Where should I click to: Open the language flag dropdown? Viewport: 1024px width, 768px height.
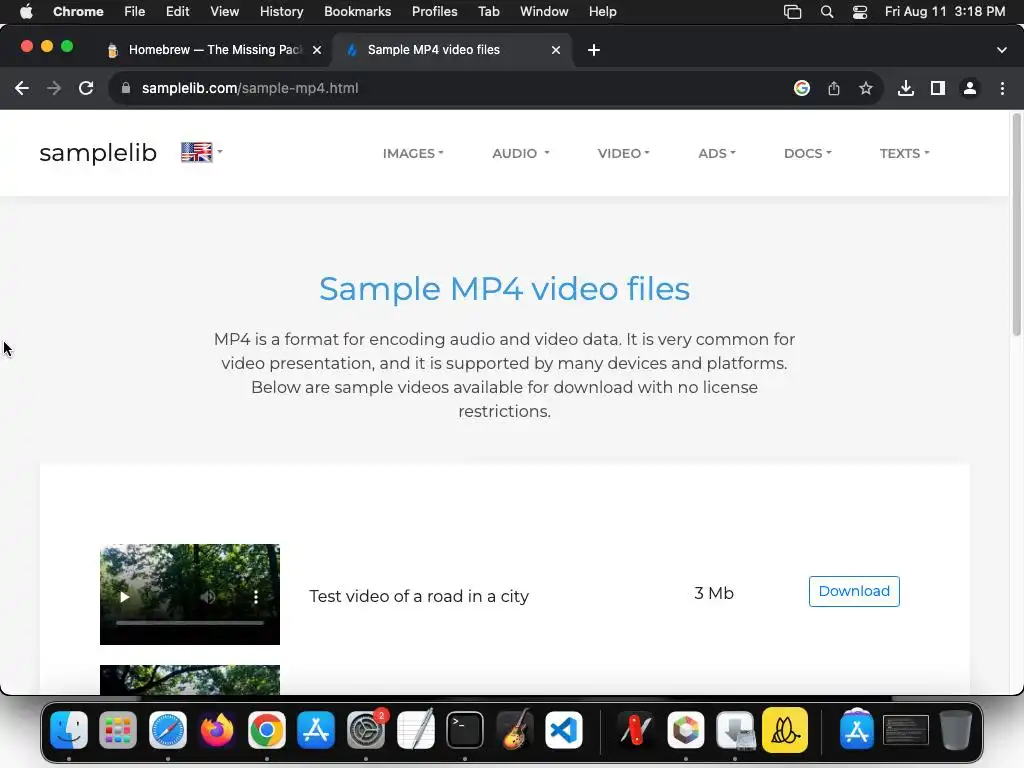coord(201,152)
